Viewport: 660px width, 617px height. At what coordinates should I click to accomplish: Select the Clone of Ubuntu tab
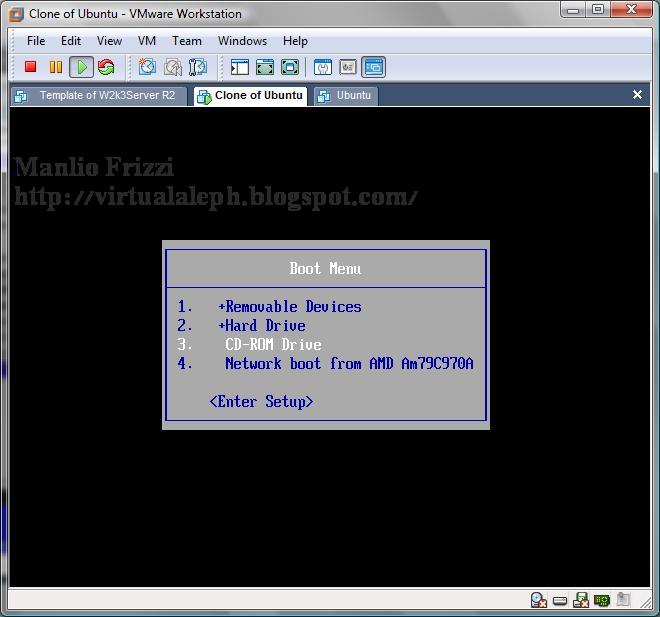tap(250, 96)
